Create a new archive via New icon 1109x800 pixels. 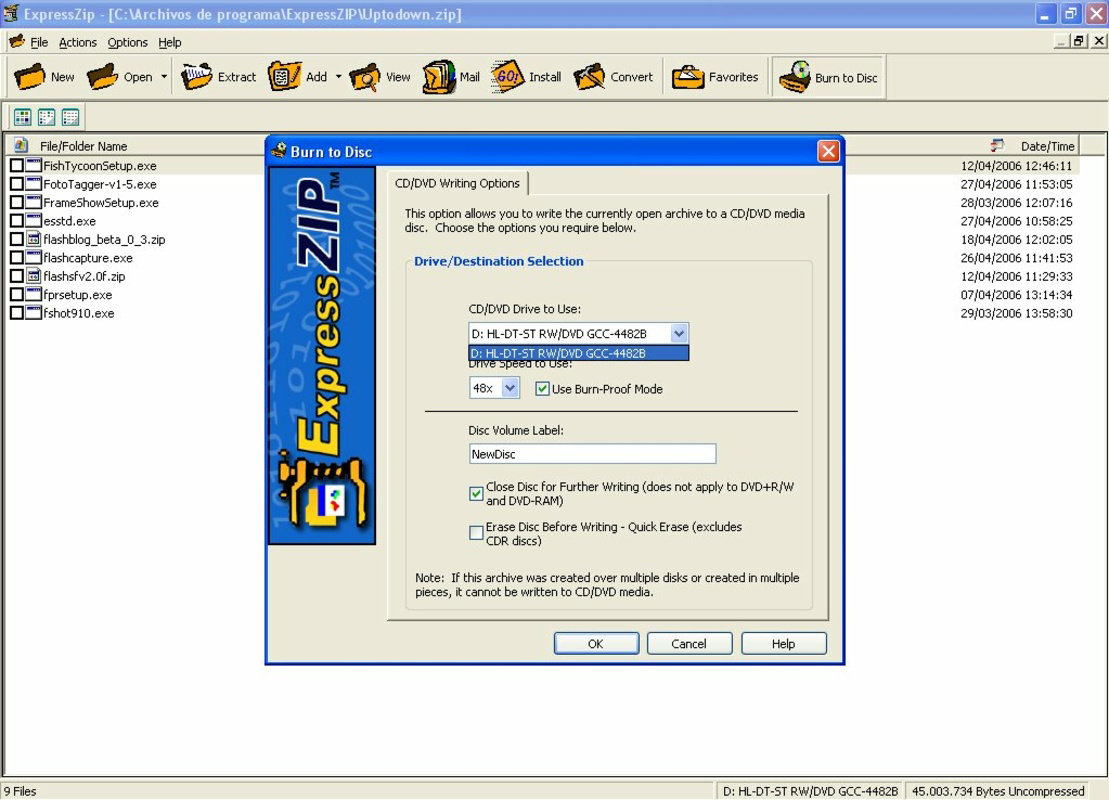click(x=44, y=75)
